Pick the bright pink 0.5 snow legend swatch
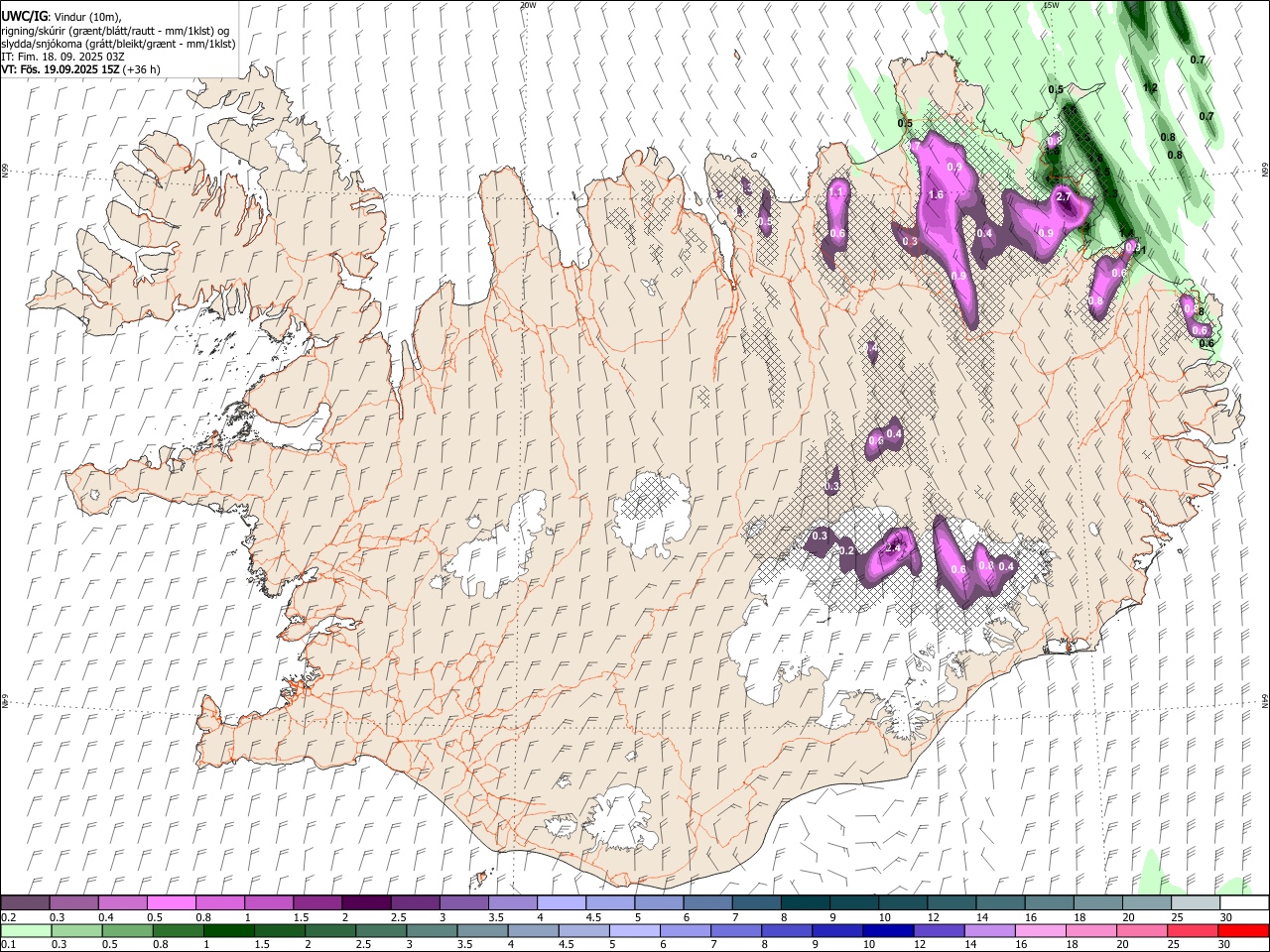Image resolution: width=1270 pixels, height=952 pixels. click(171, 902)
